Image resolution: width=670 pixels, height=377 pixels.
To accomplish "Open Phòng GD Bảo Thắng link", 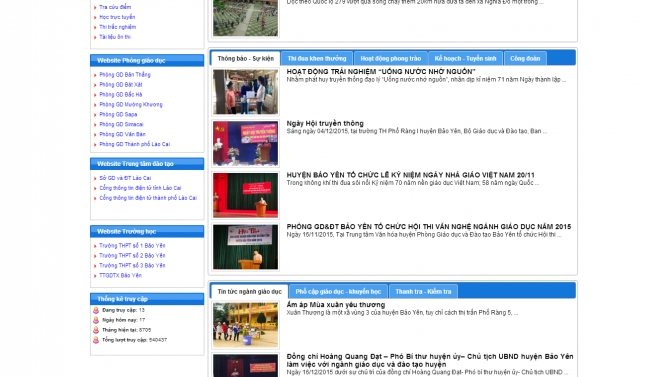I will [125, 74].
